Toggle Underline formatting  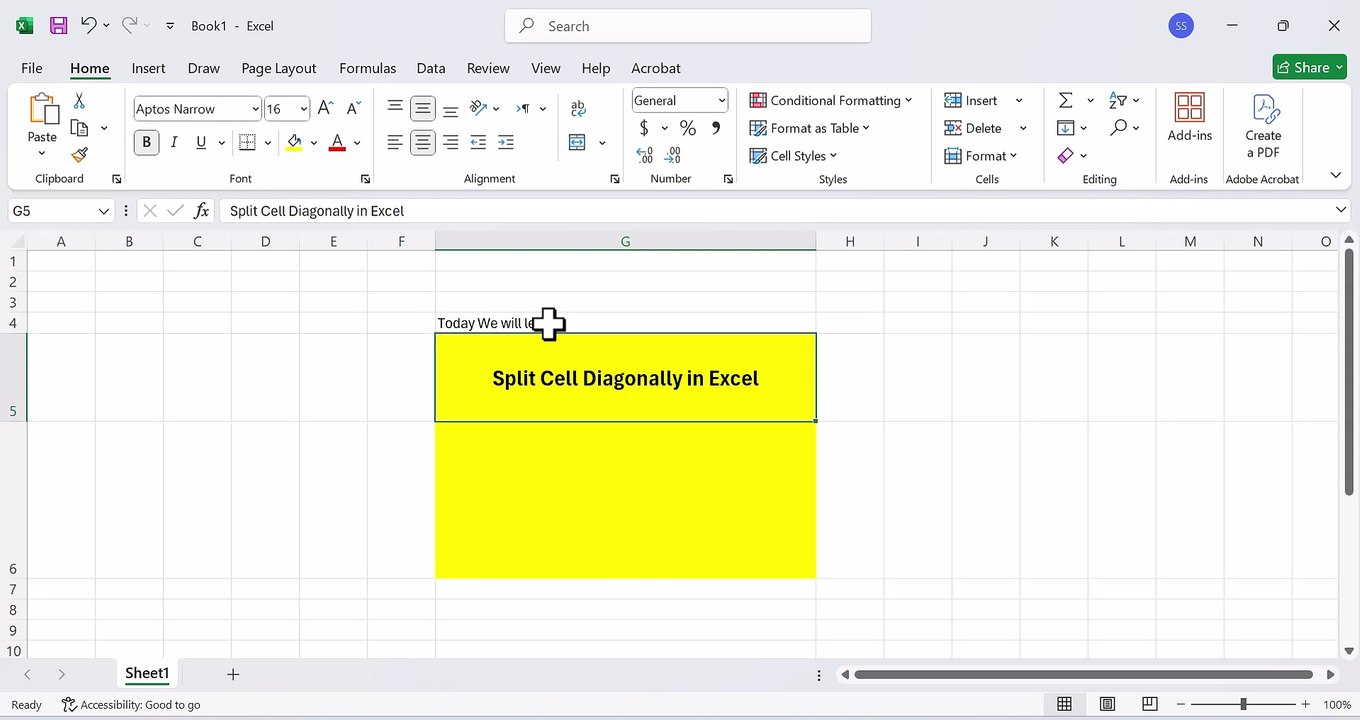pos(201,143)
